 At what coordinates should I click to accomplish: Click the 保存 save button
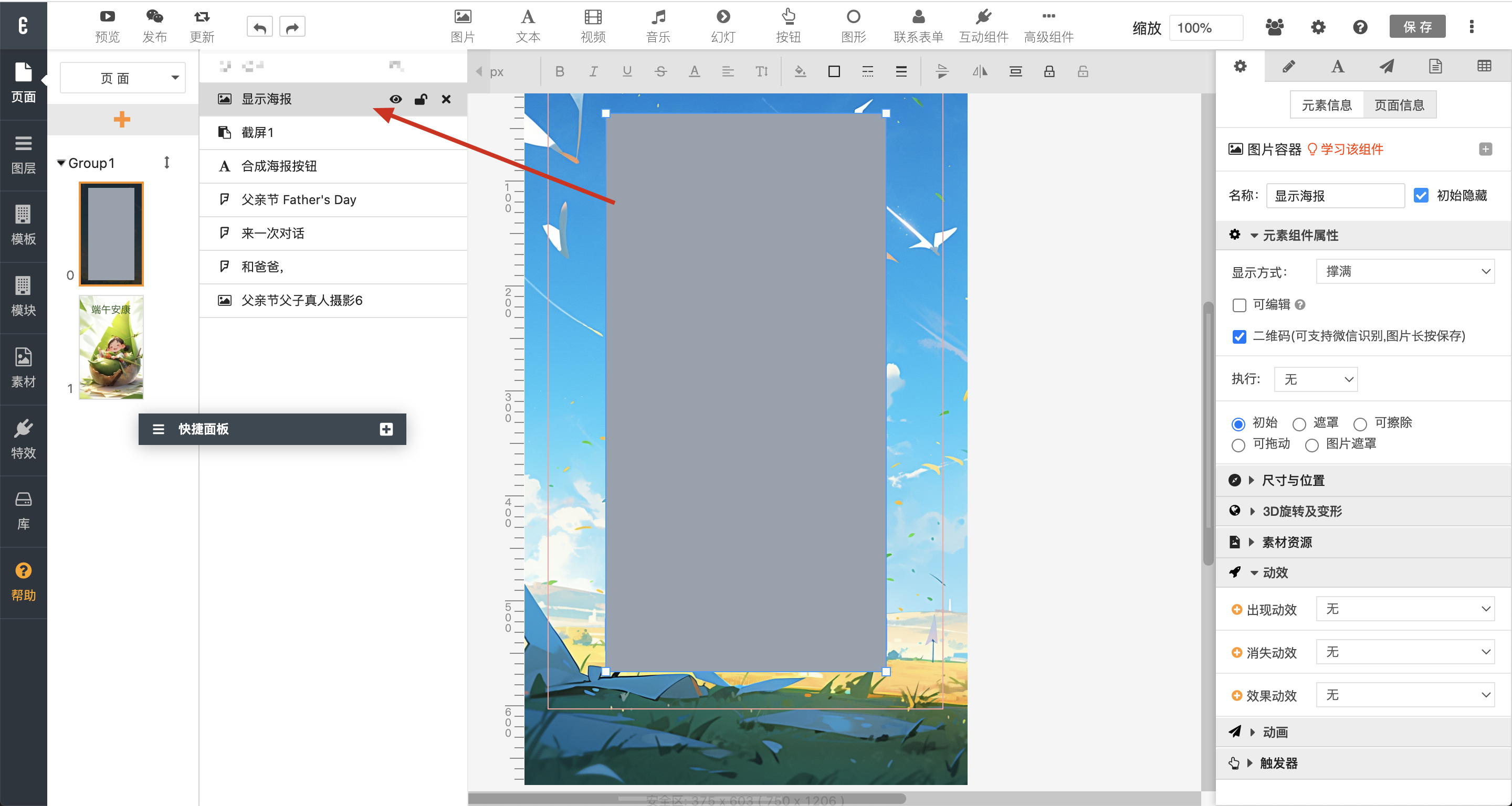coord(1417,27)
